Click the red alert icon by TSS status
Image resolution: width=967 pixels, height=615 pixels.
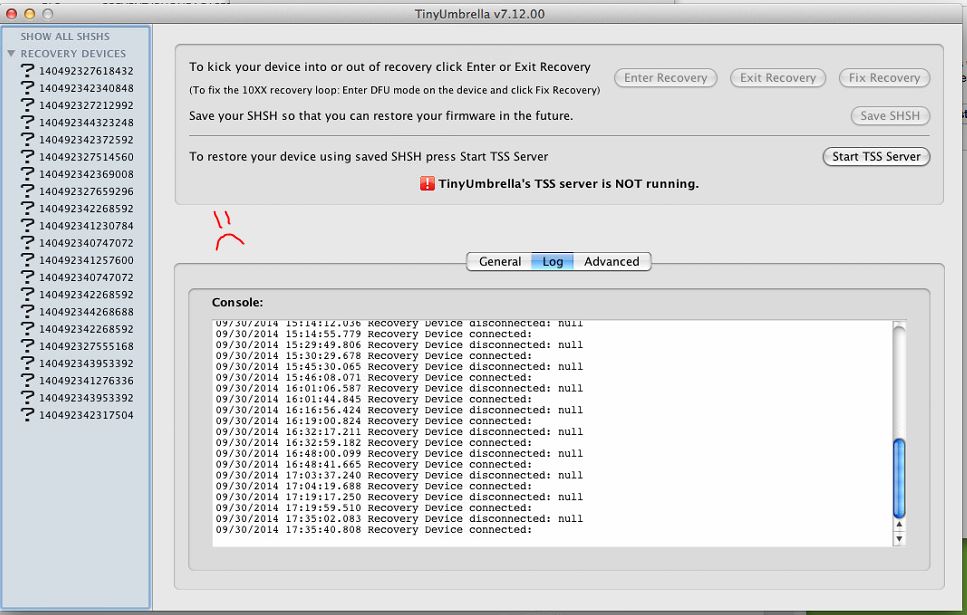[427, 183]
